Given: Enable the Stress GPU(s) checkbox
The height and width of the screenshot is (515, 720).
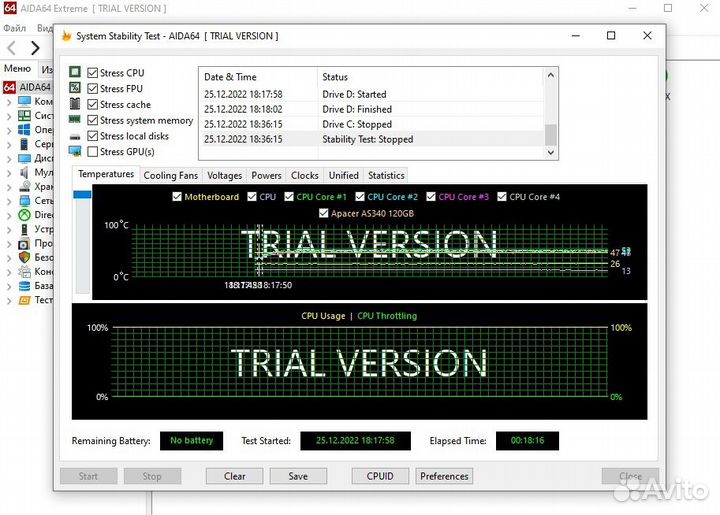Looking at the screenshot, I should click(93, 152).
